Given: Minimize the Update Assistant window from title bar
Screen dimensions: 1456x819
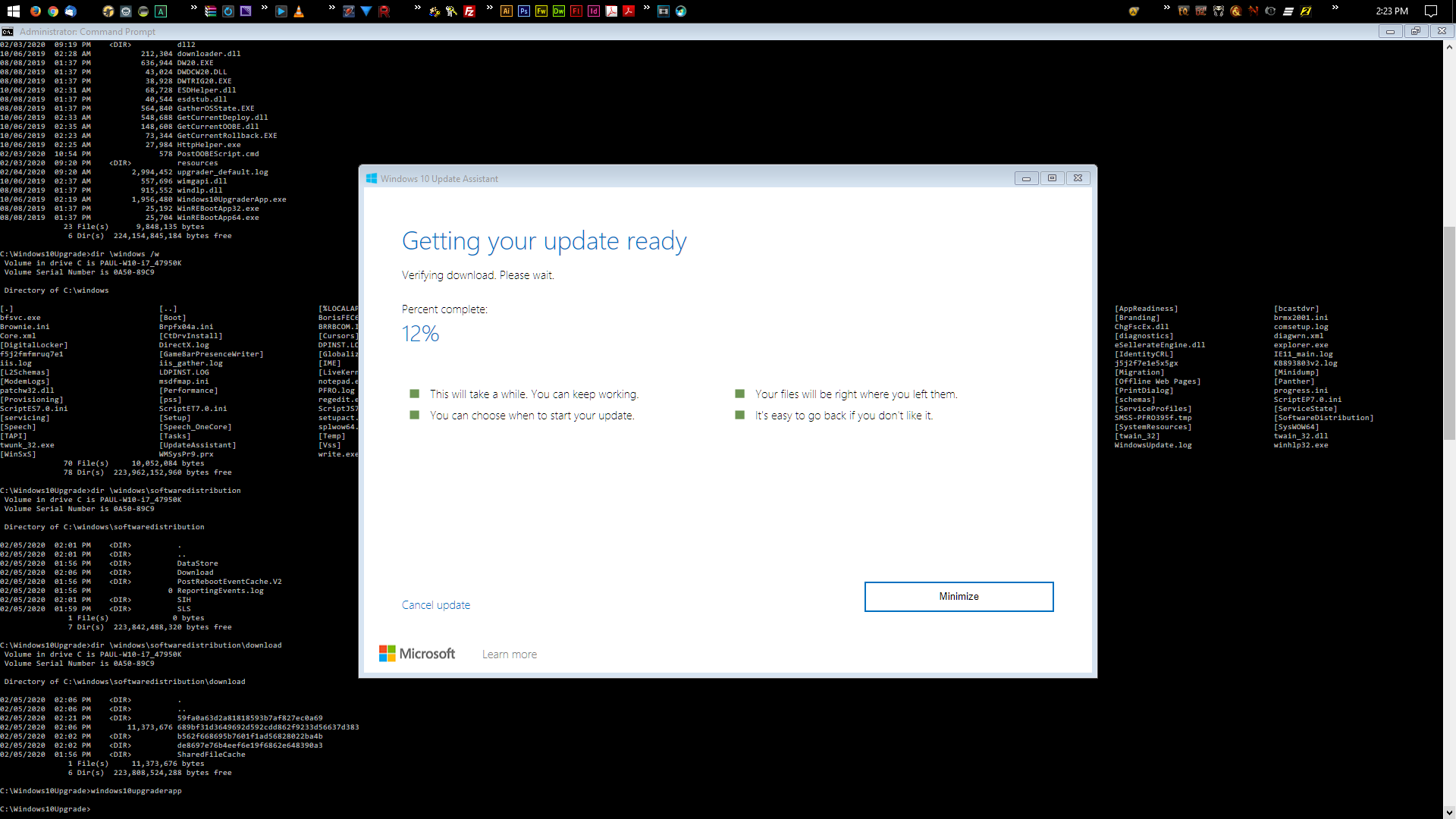Looking at the screenshot, I should click(x=1027, y=178).
